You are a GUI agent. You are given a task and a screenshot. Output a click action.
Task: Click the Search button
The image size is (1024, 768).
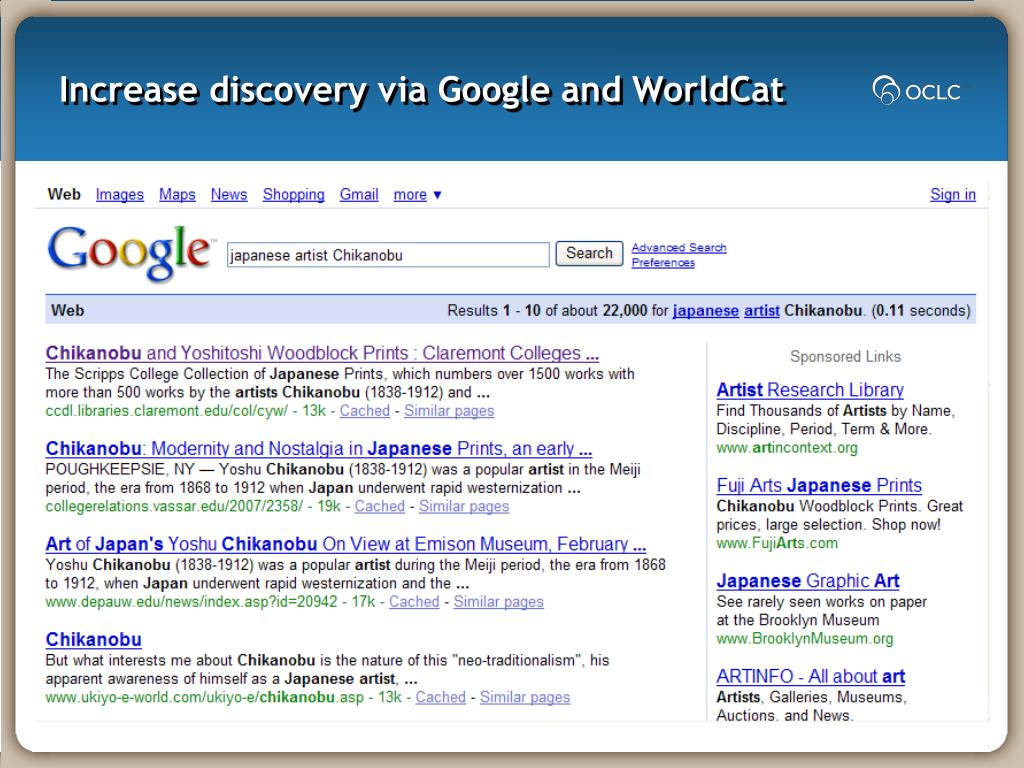[589, 253]
